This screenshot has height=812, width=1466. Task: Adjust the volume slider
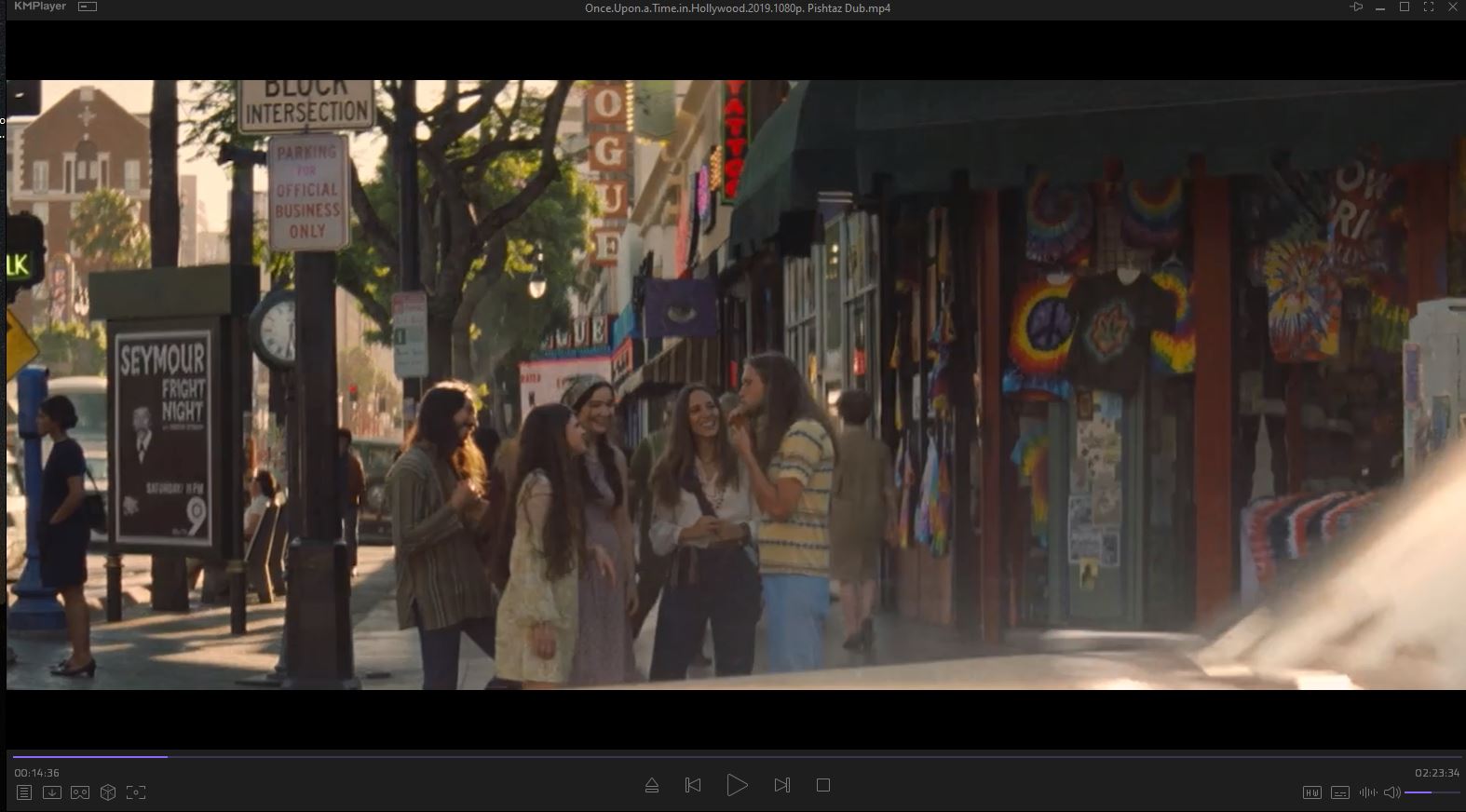point(1432,792)
